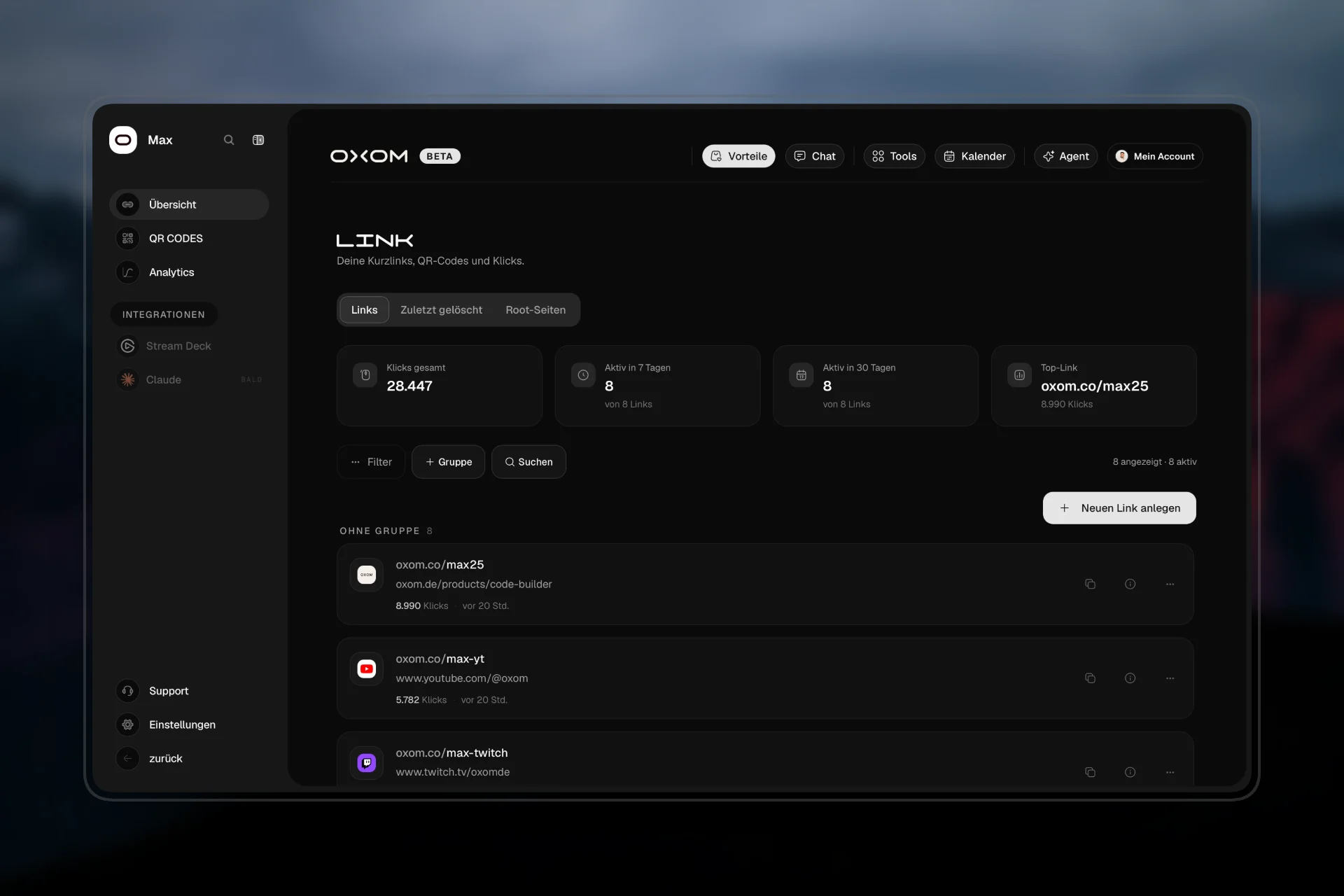Viewport: 1344px width, 896px height.
Task: Click the clock icon on Aktiv in 7 Tagen
Action: [583, 375]
